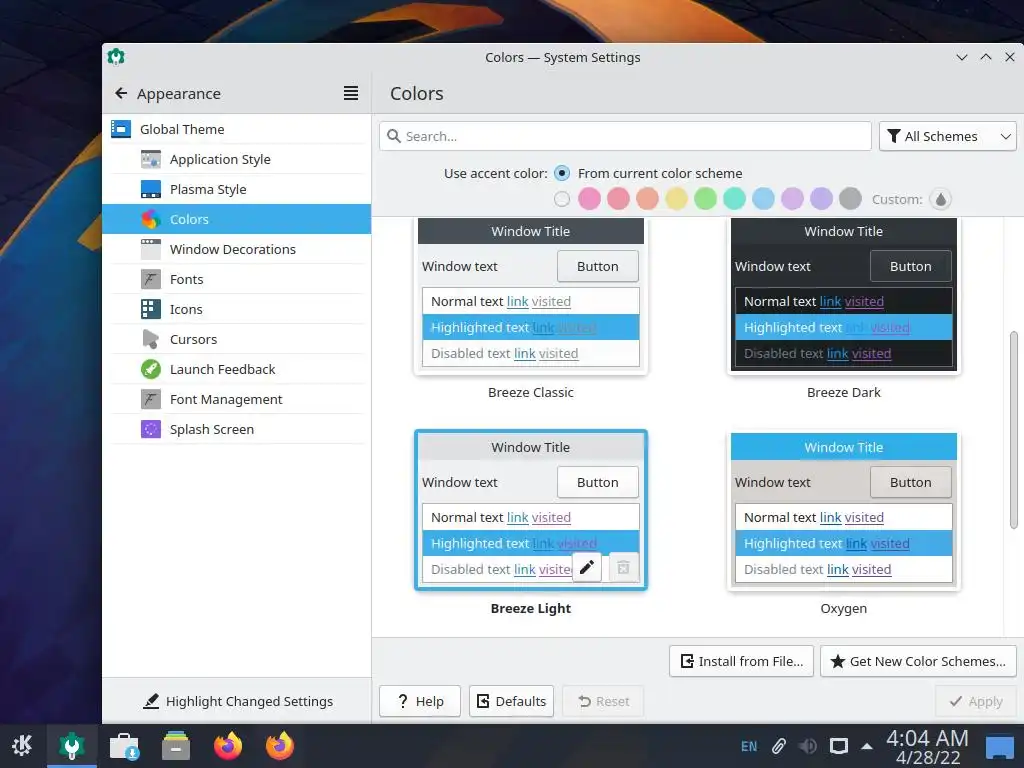1024x768 pixels.
Task: Pick a custom accent color with the droplet
Action: pyautogui.click(x=940, y=199)
